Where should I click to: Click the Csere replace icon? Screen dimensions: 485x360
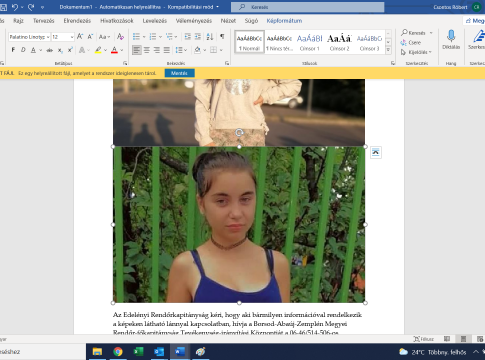click(411, 43)
